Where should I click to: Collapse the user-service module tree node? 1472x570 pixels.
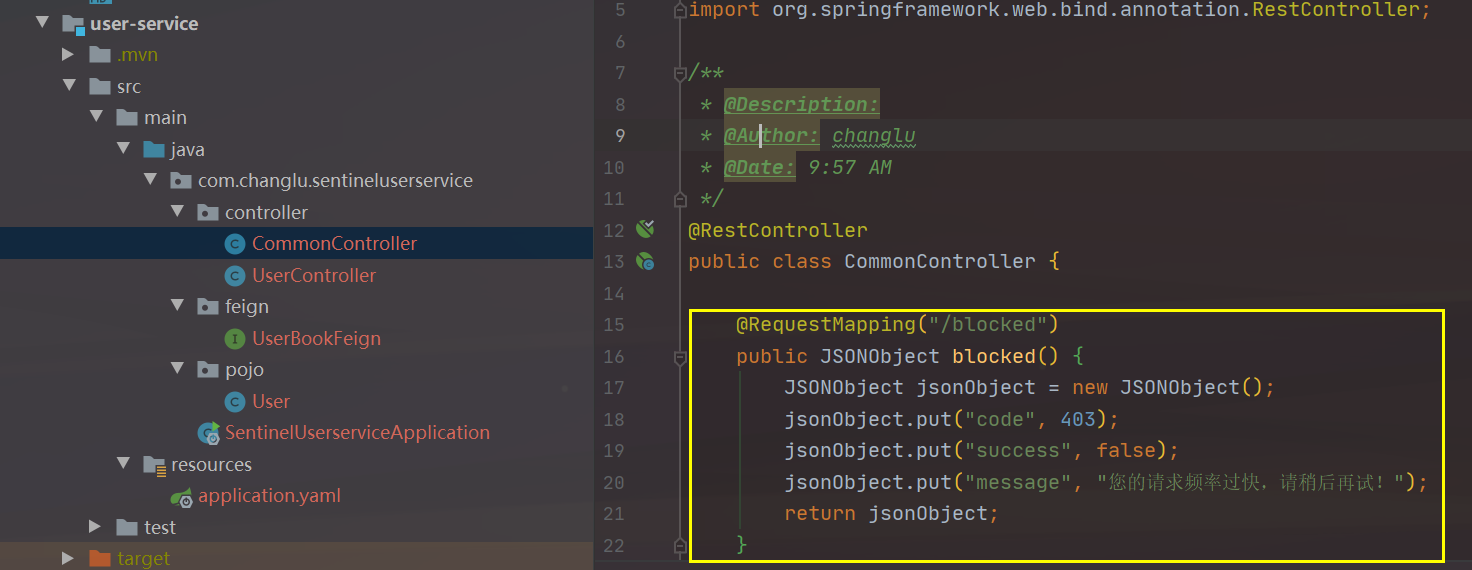click(x=42, y=22)
